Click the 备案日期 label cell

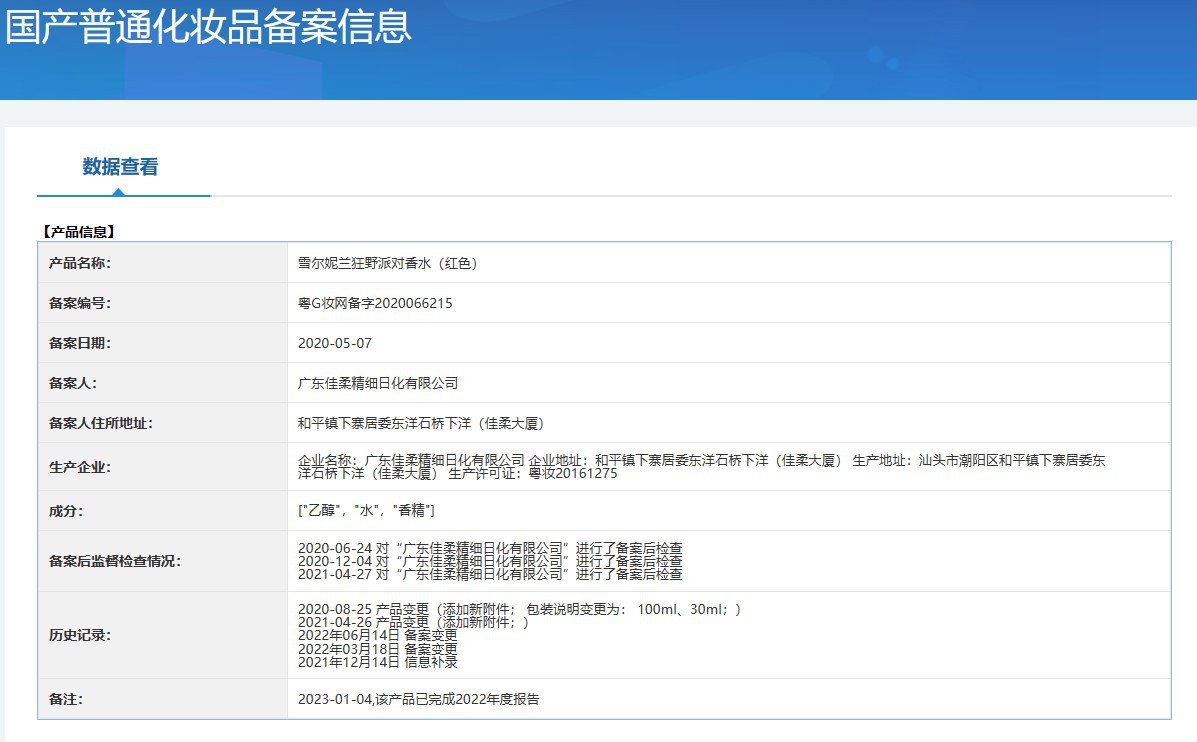[x=163, y=343]
